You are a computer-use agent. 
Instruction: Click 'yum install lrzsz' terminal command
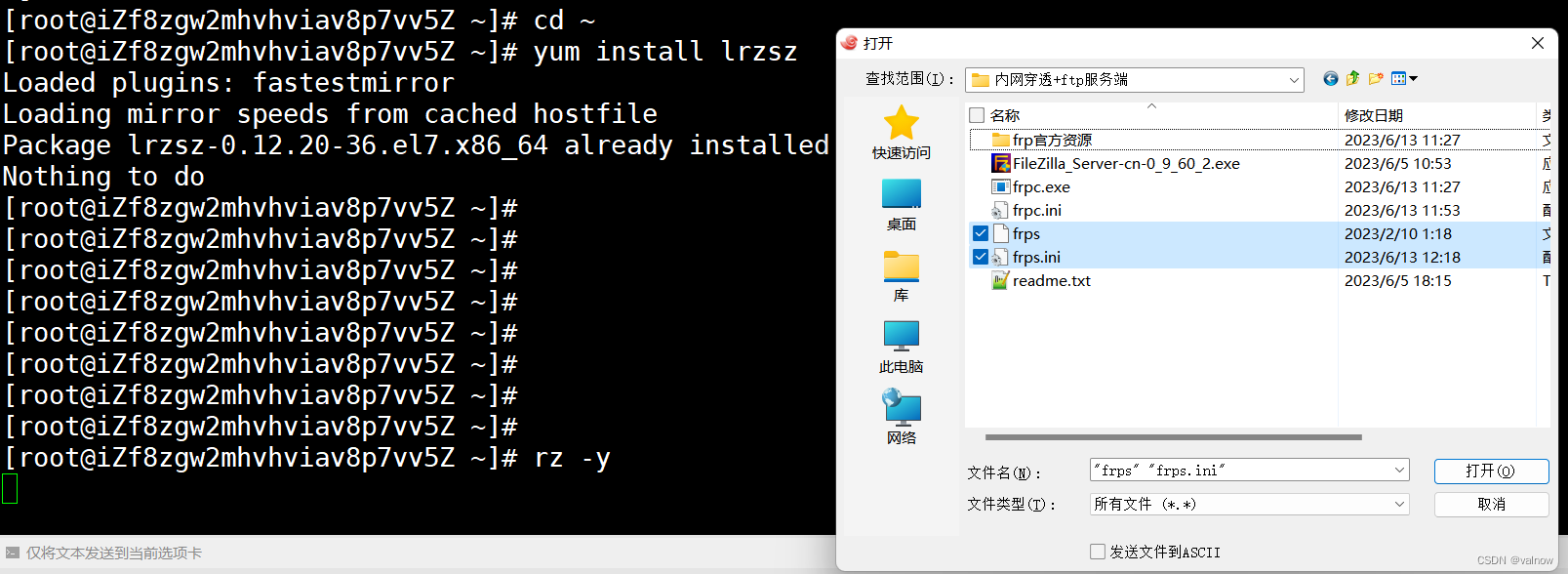[665, 51]
